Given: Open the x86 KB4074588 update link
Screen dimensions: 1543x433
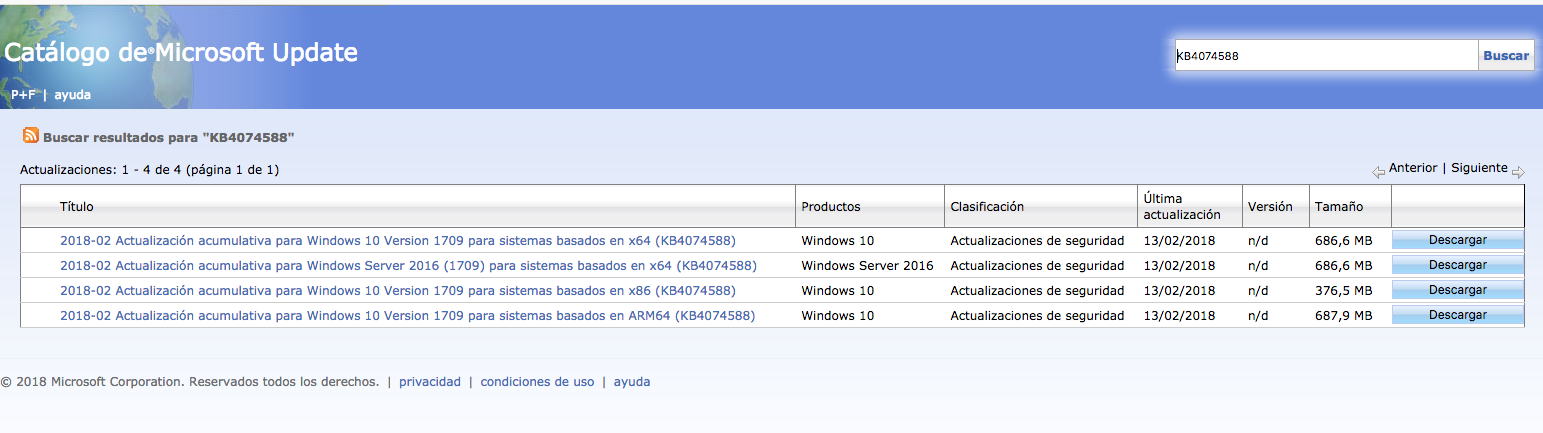Looking at the screenshot, I should click(398, 290).
